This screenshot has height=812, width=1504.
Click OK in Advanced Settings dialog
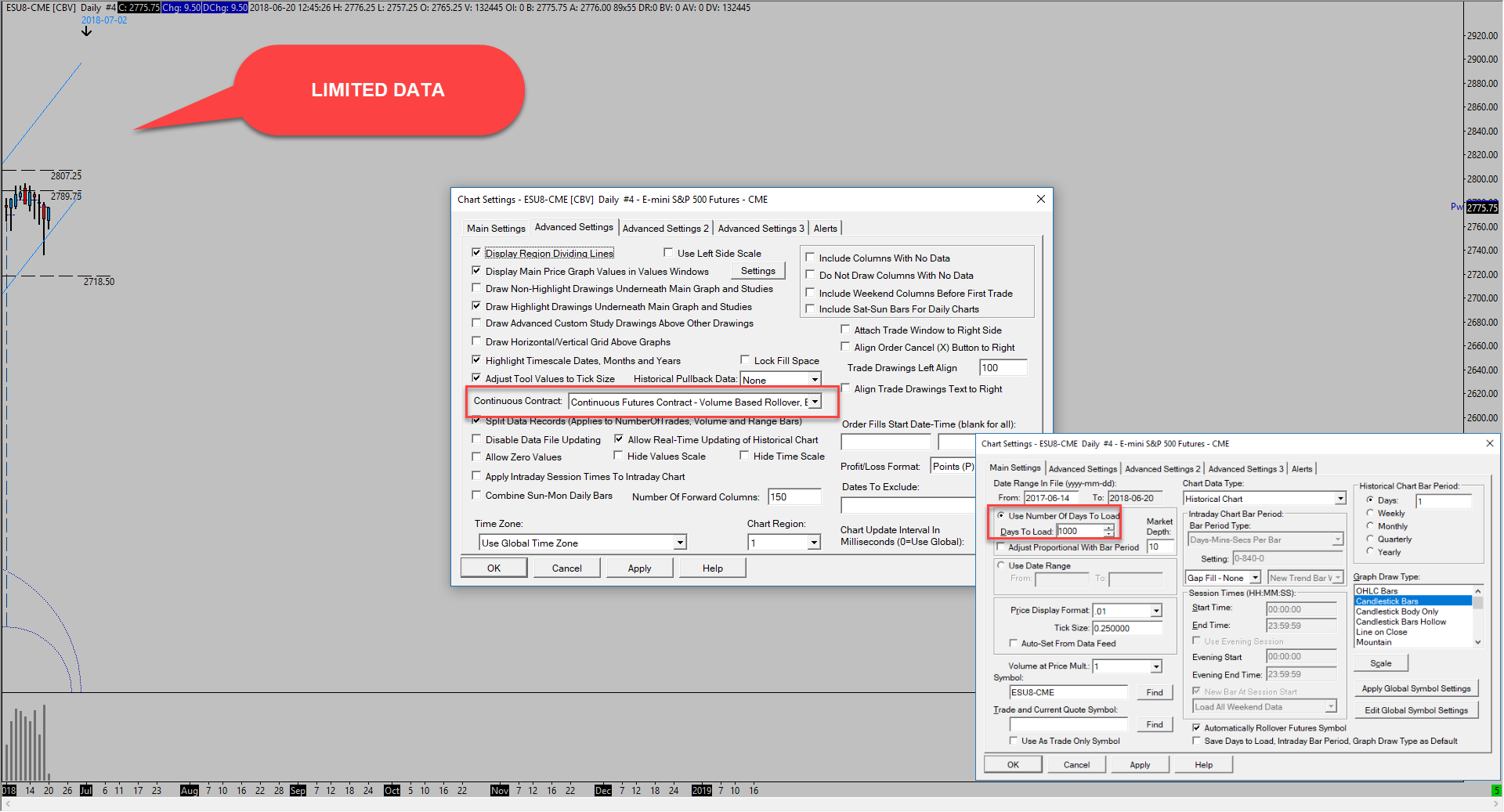(493, 568)
